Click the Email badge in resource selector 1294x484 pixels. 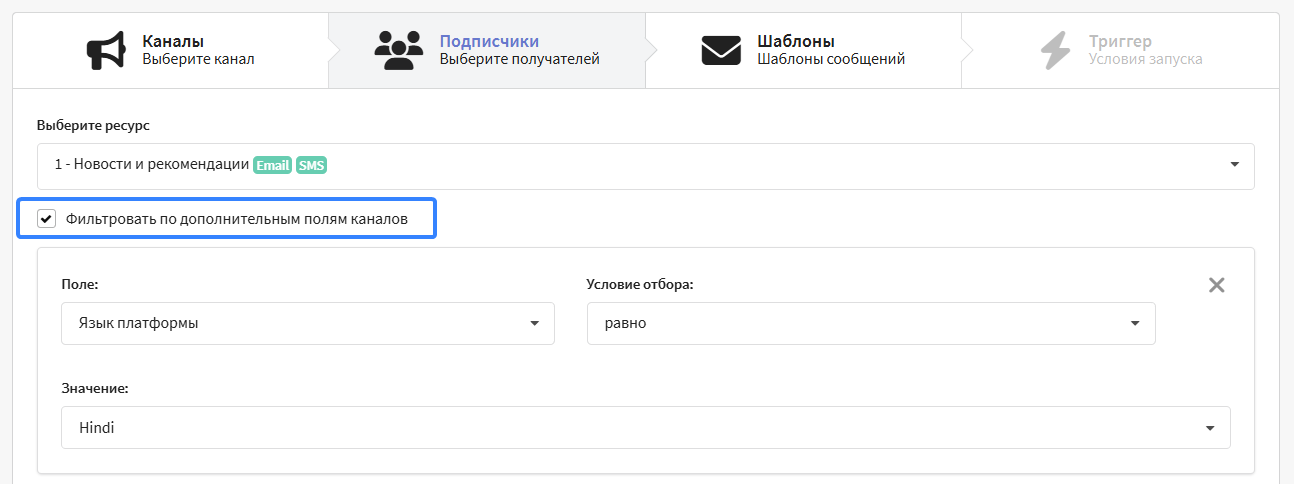pos(272,166)
